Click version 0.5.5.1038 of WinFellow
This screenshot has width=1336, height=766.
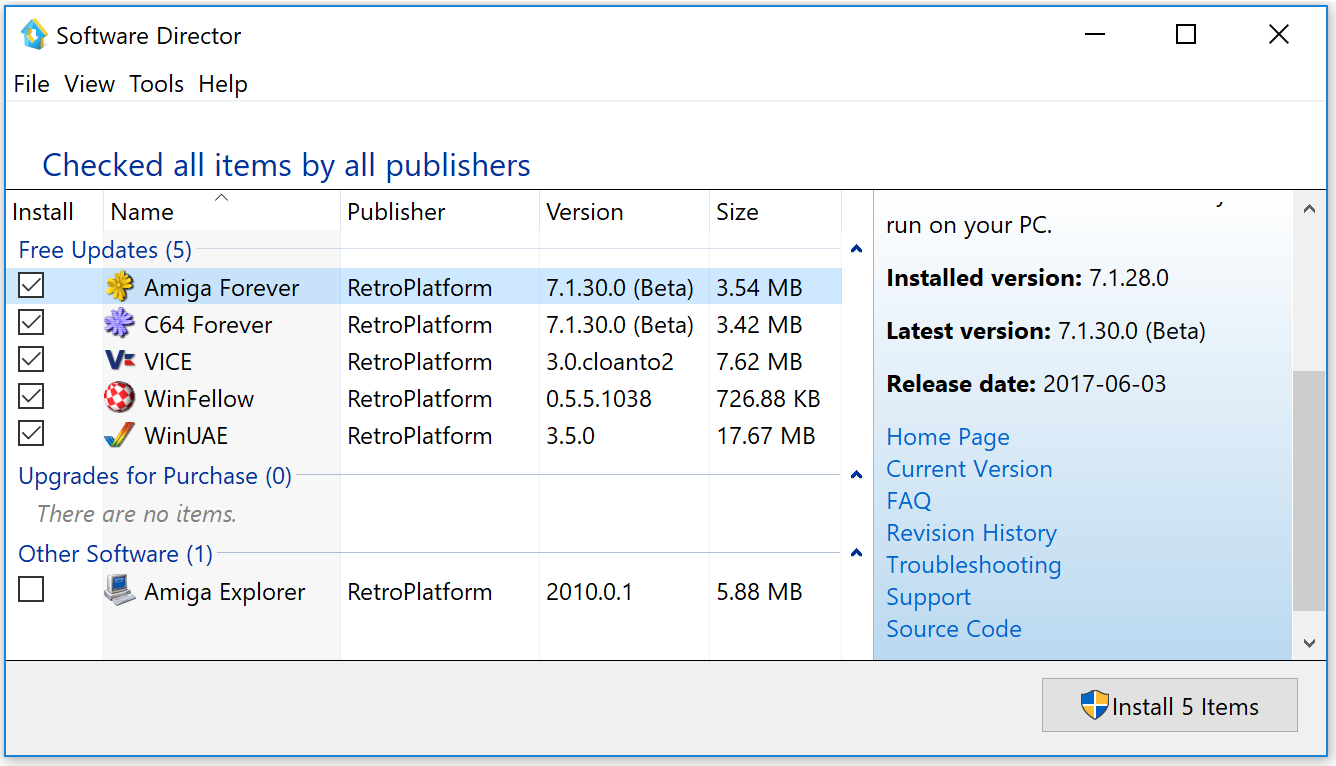pos(599,399)
